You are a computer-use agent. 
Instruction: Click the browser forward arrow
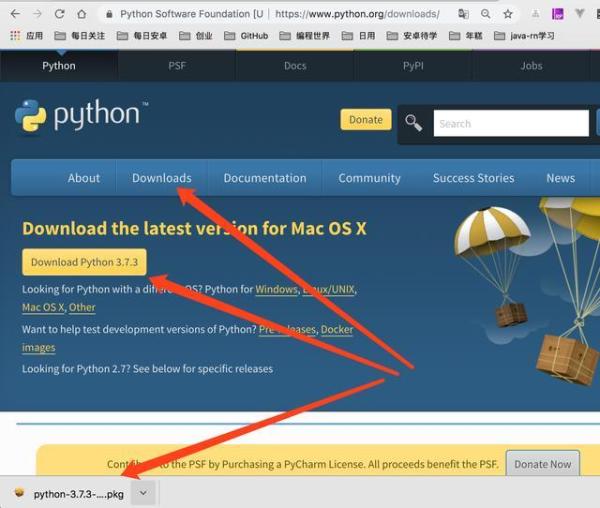click(x=37, y=14)
